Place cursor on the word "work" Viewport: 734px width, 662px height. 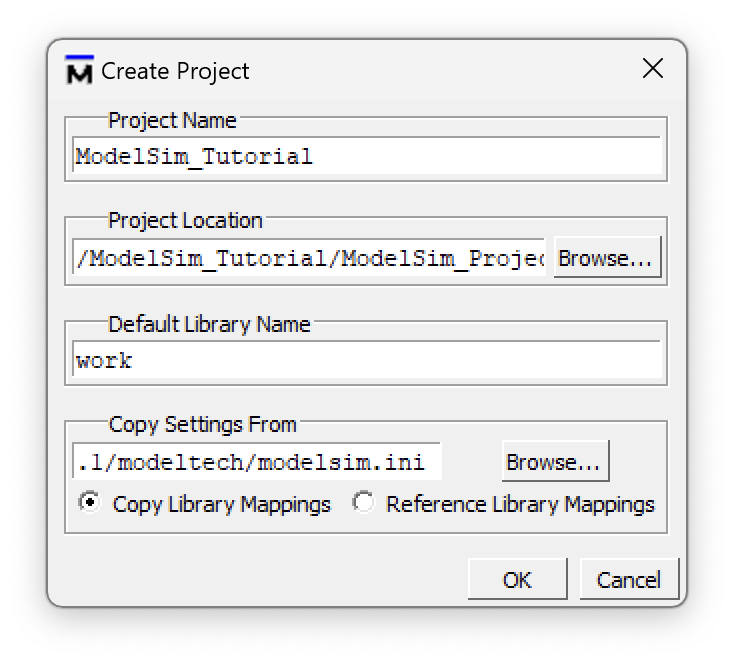[x=104, y=360]
